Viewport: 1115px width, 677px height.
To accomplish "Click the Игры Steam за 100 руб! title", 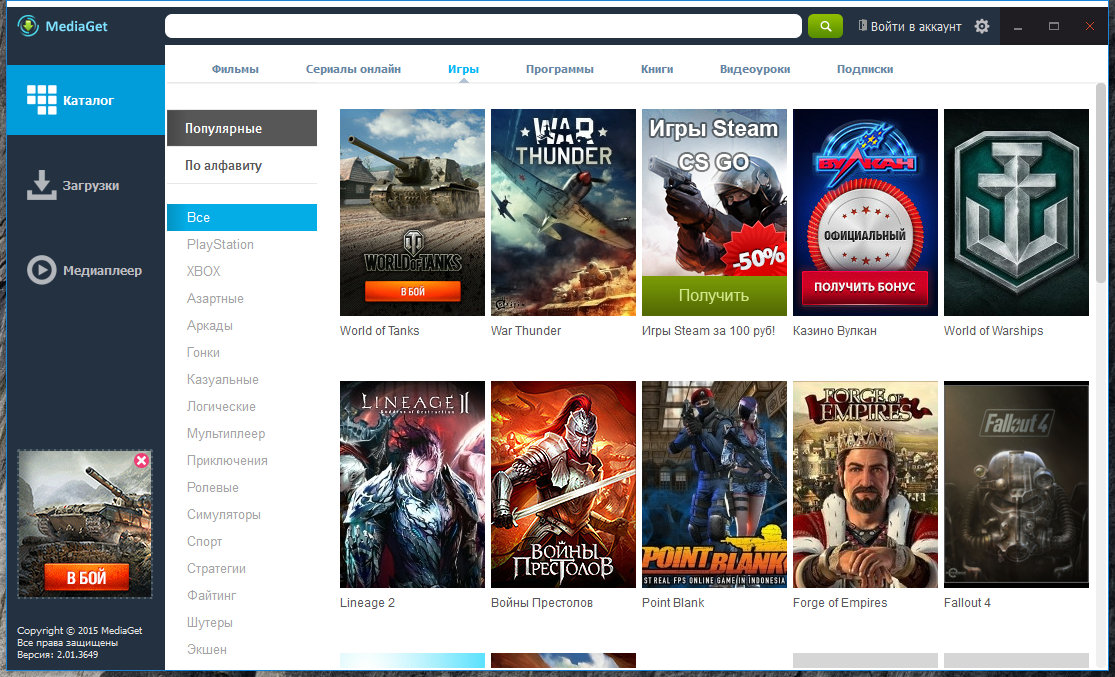I will click(708, 331).
